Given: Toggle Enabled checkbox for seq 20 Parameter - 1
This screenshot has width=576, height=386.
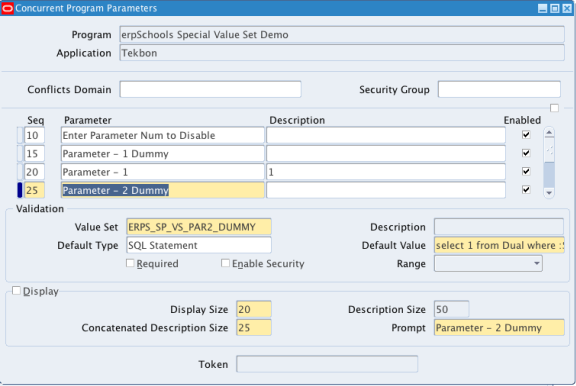Looking at the screenshot, I should tap(526, 172).
